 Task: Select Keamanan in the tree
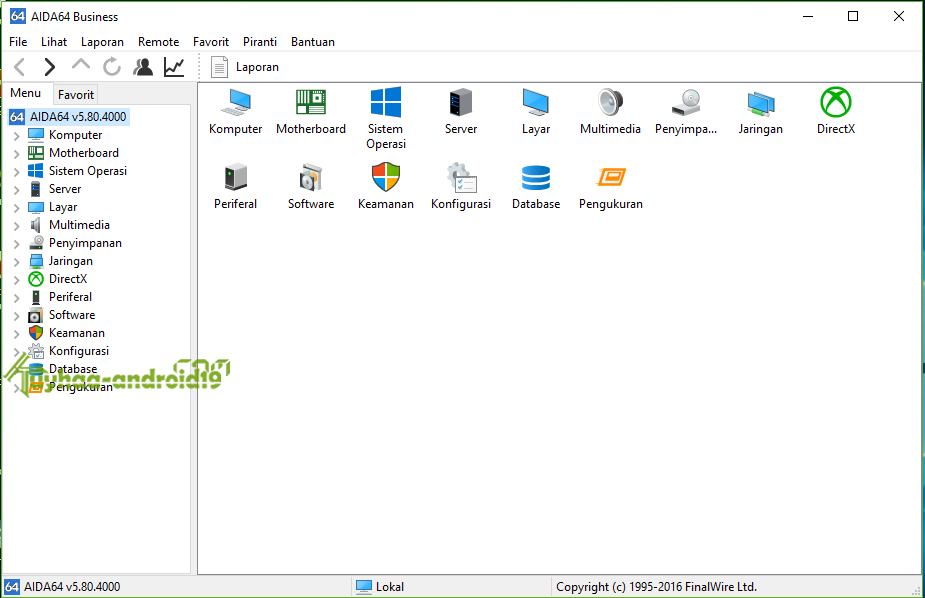77,333
